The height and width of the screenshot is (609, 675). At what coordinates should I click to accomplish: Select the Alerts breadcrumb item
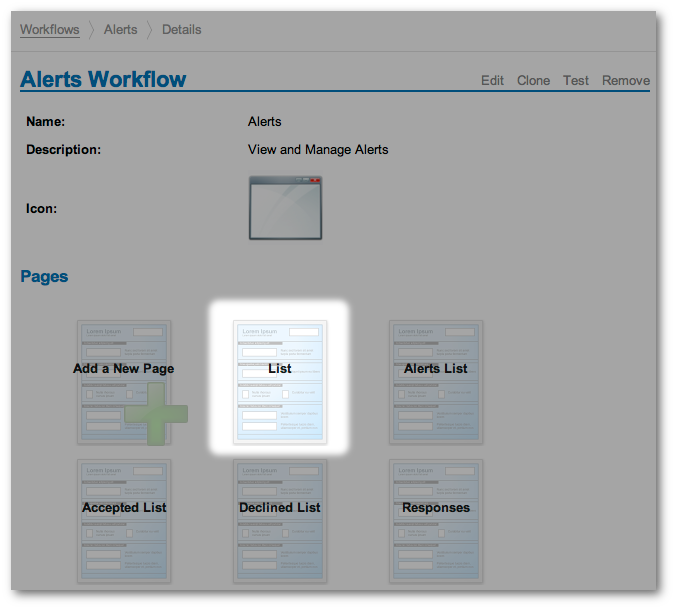(121, 30)
